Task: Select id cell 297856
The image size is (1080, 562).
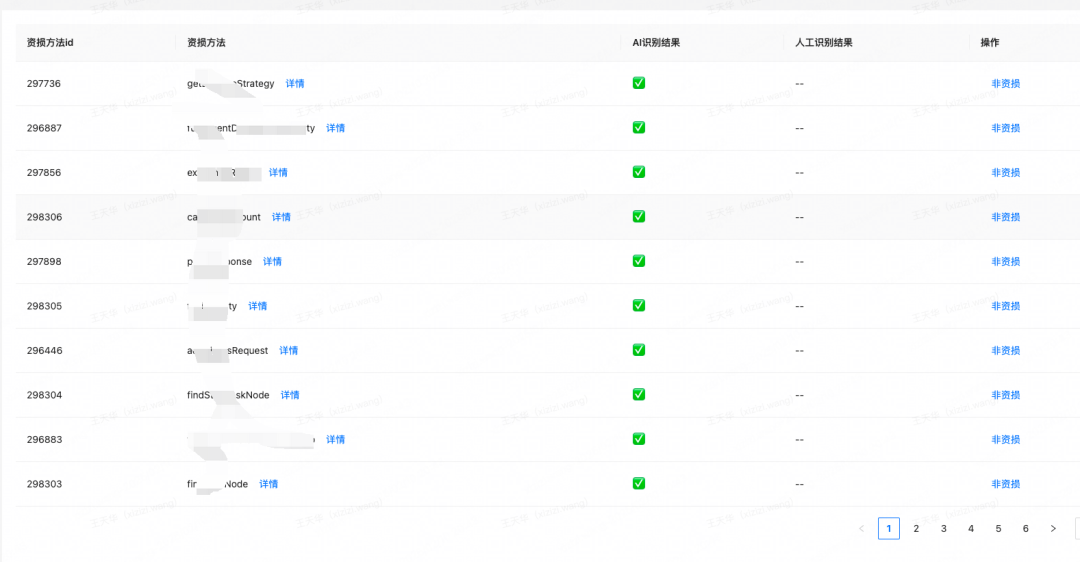Action: coord(44,172)
